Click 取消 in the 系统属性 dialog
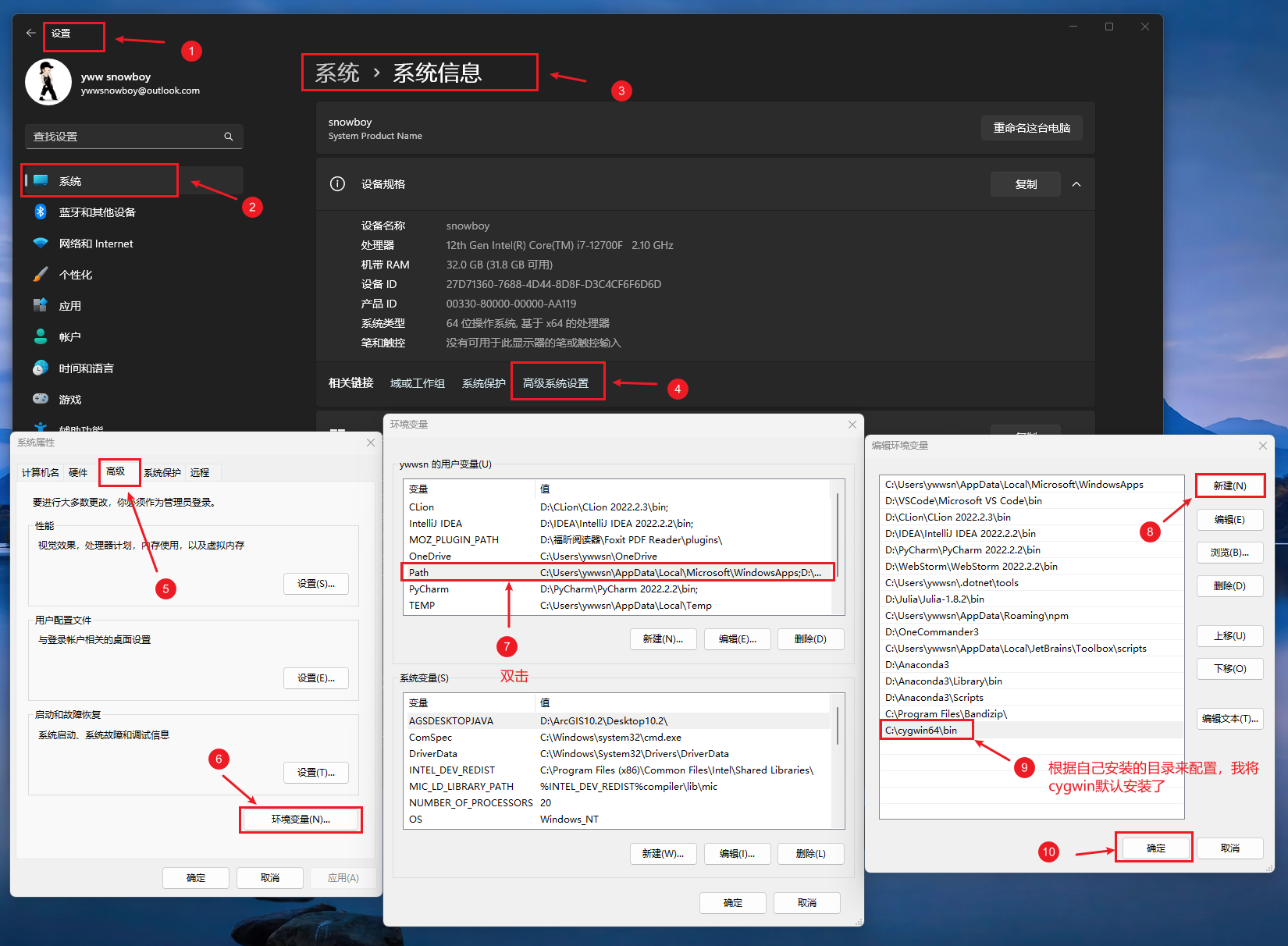The height and width of the screenshot is (946, 1288). point(270,878)
